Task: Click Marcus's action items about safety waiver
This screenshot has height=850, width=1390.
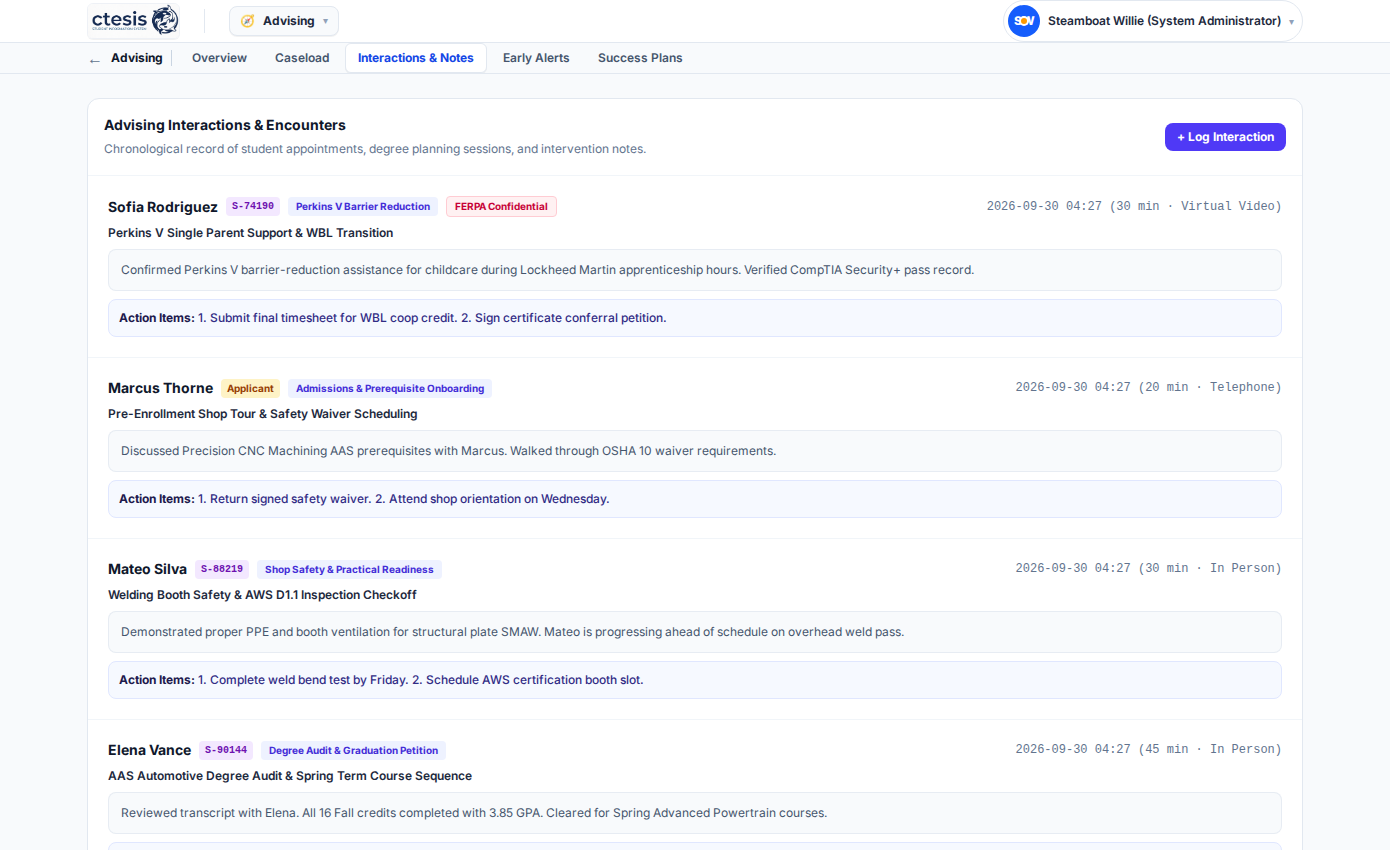Action: tap(695, 499)
